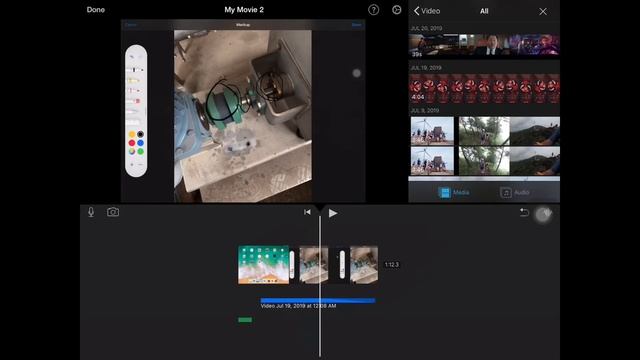
Task: Pick the bottom hillside clip
Action: click(x=535, y=161)
